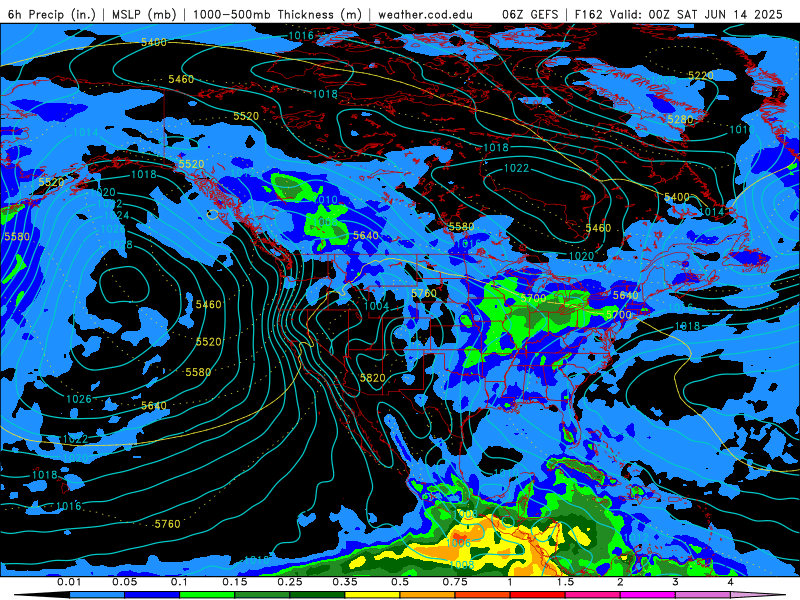Screen dimensions: 800x600
Task: Click the 0.05 color bar tick label
Action: pyautogui.click(x=124, y=582)
